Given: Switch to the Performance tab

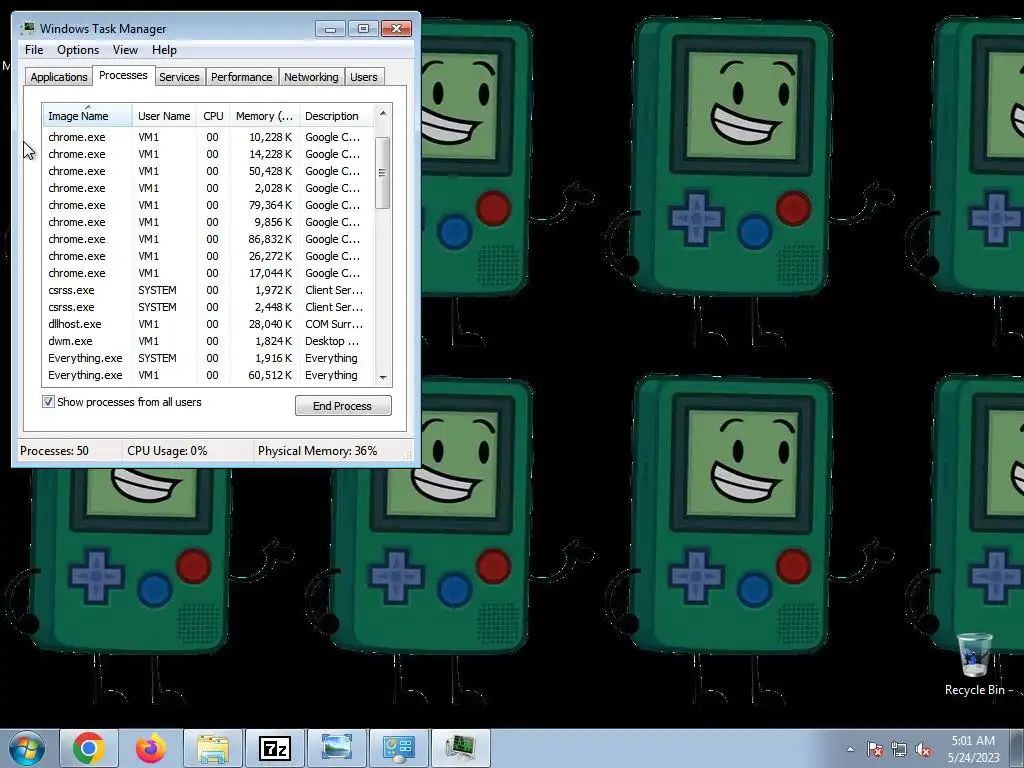Looking at the screenshot, I should click(242, 77).
